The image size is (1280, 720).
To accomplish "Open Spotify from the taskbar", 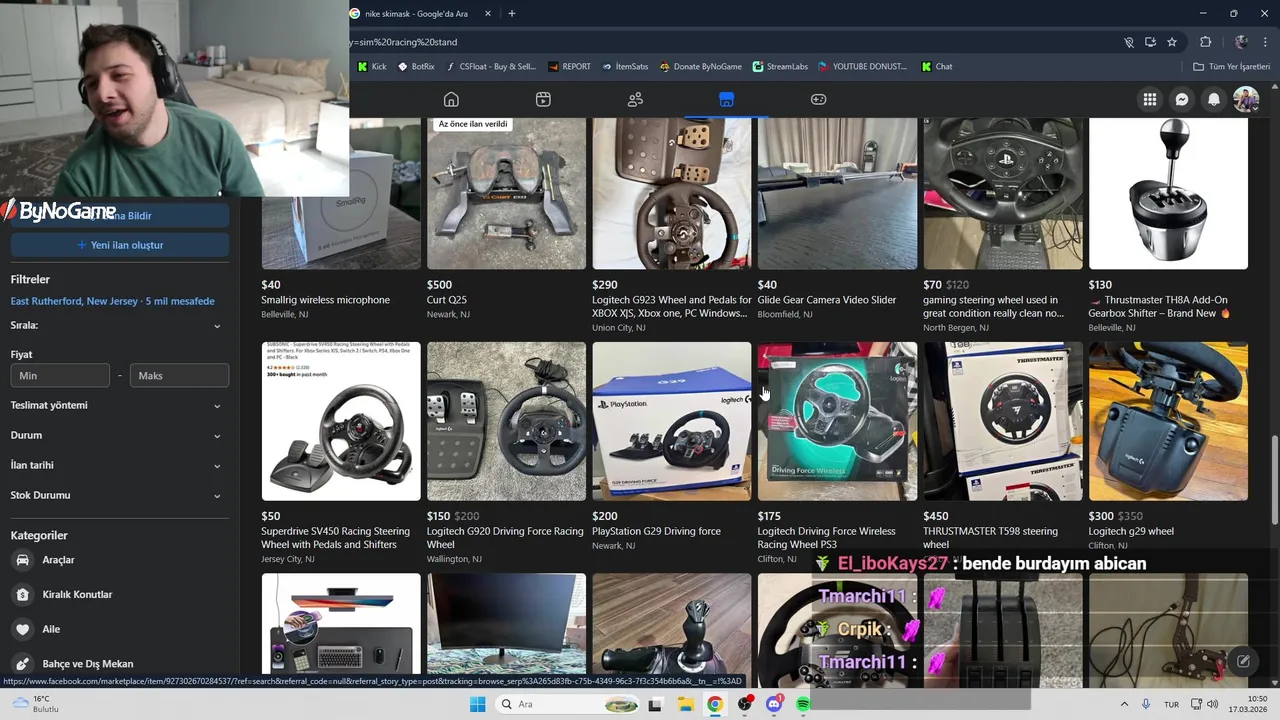I will coord(803,704).
